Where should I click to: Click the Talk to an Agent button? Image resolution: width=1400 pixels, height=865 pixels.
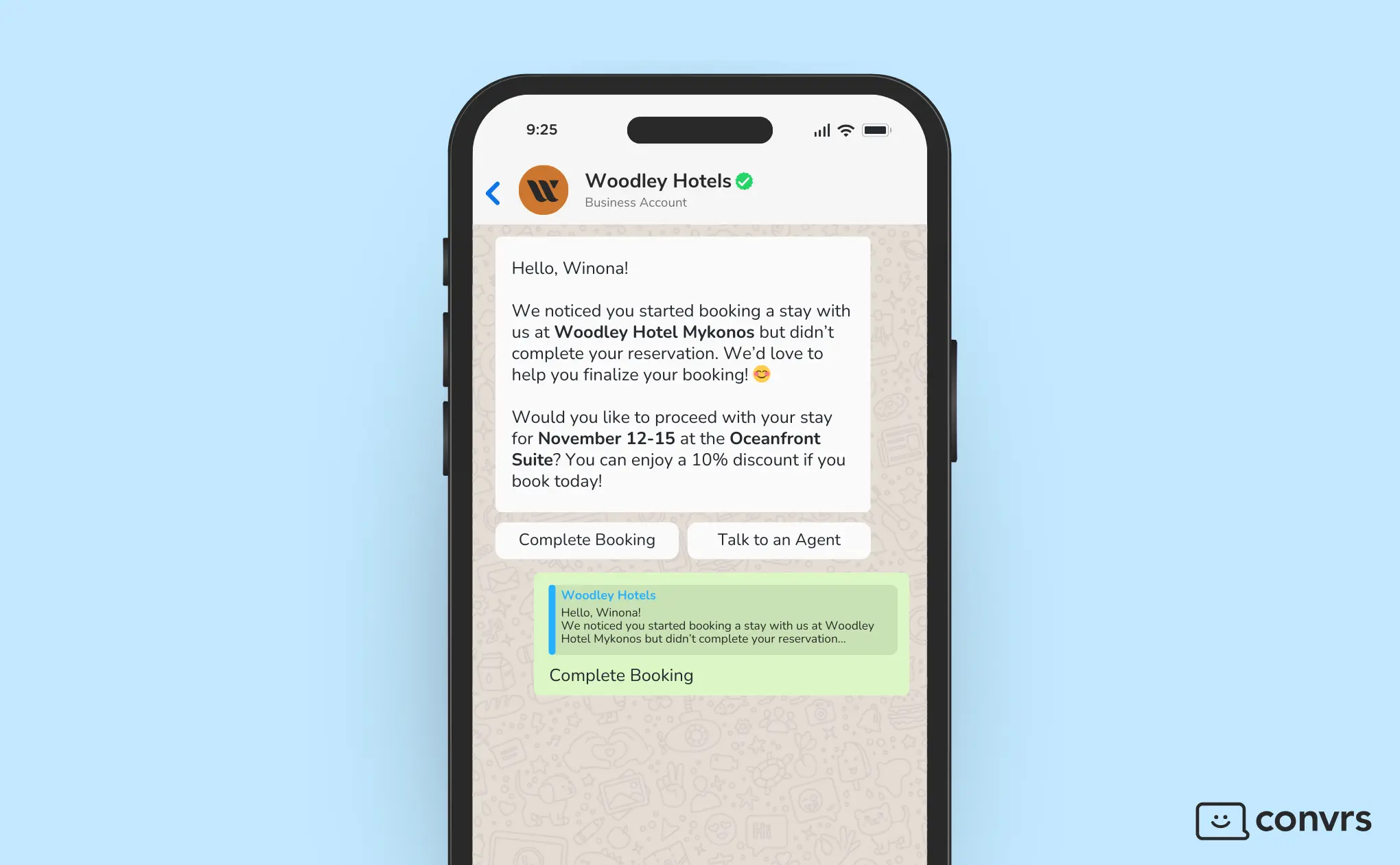pos(779,539)
